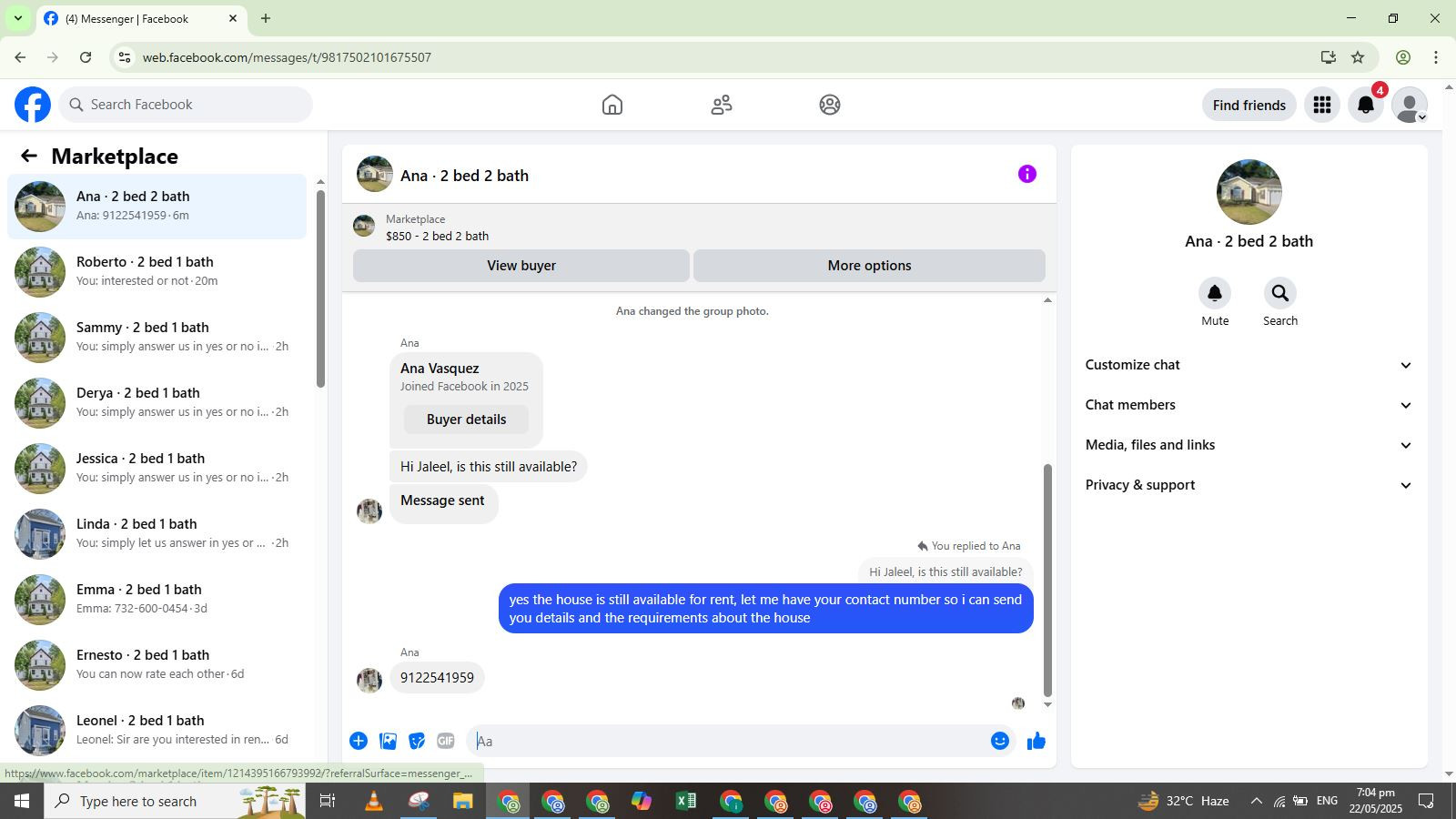Click the More options button

tap(869, 266)
